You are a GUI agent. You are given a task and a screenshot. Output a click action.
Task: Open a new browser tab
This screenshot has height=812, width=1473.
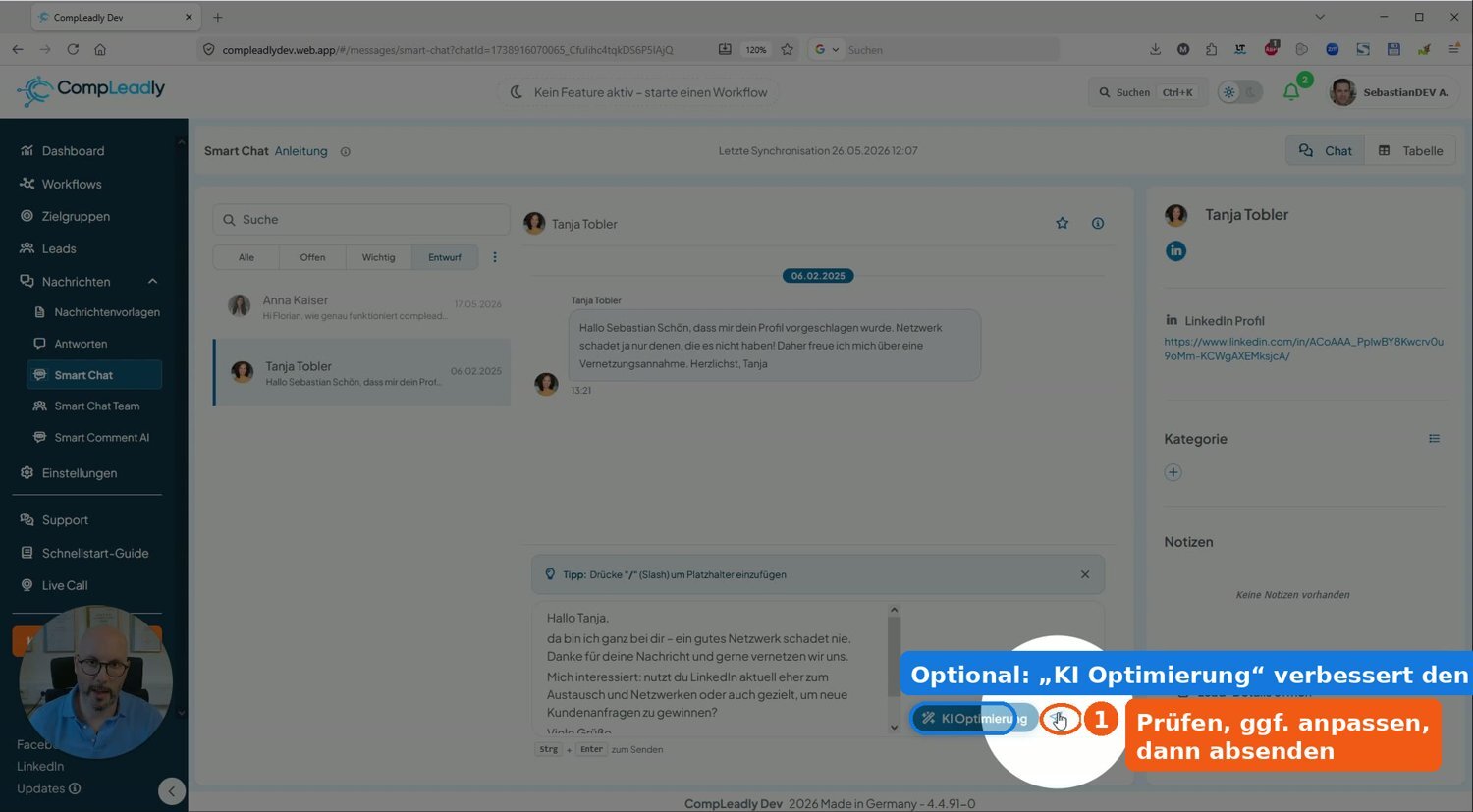click(x=218, y=17)
